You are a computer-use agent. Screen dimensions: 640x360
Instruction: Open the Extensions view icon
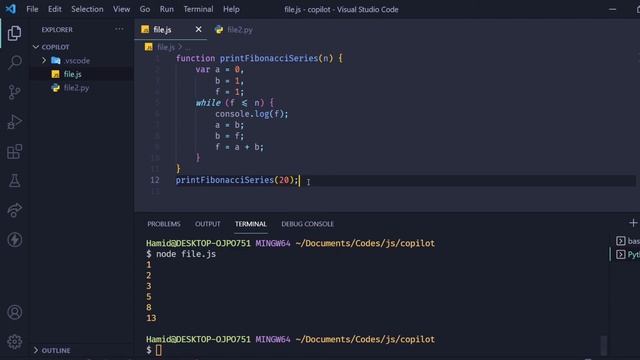coord(14,152)
